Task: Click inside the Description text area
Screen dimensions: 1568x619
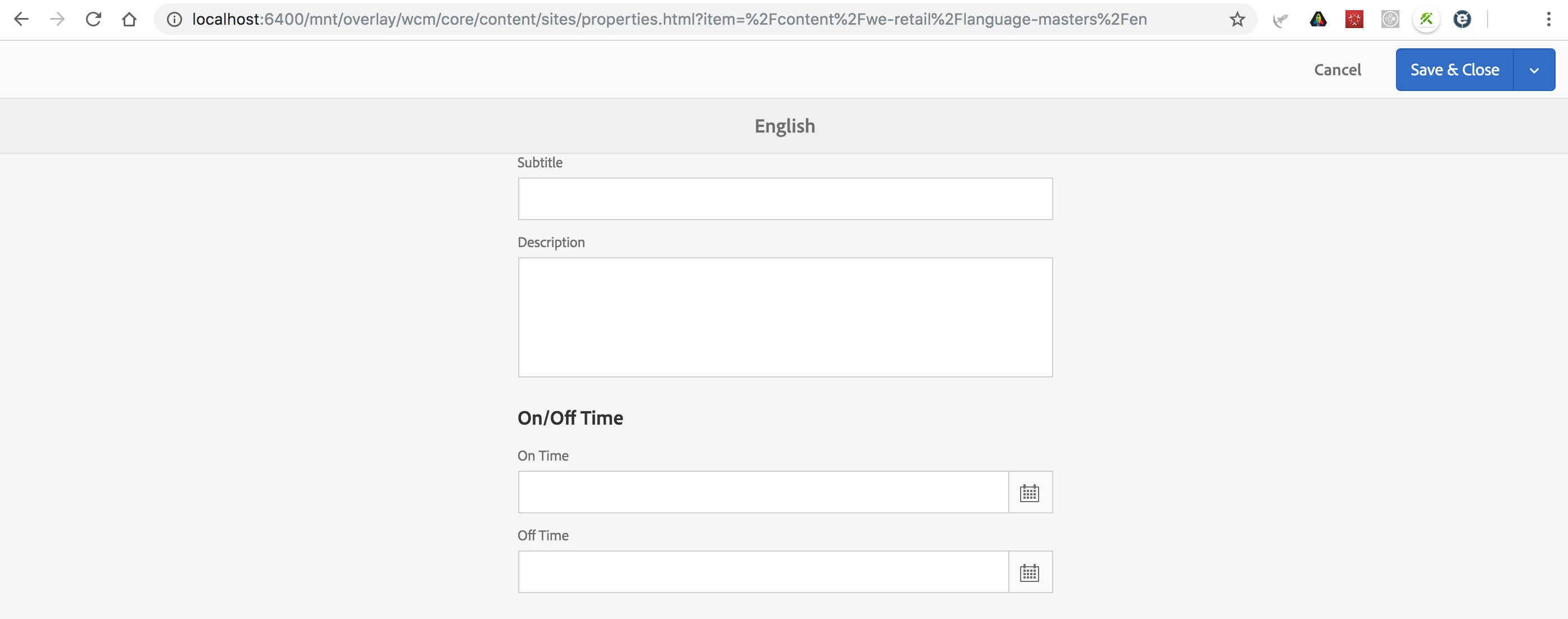Action: click(785, 317)
